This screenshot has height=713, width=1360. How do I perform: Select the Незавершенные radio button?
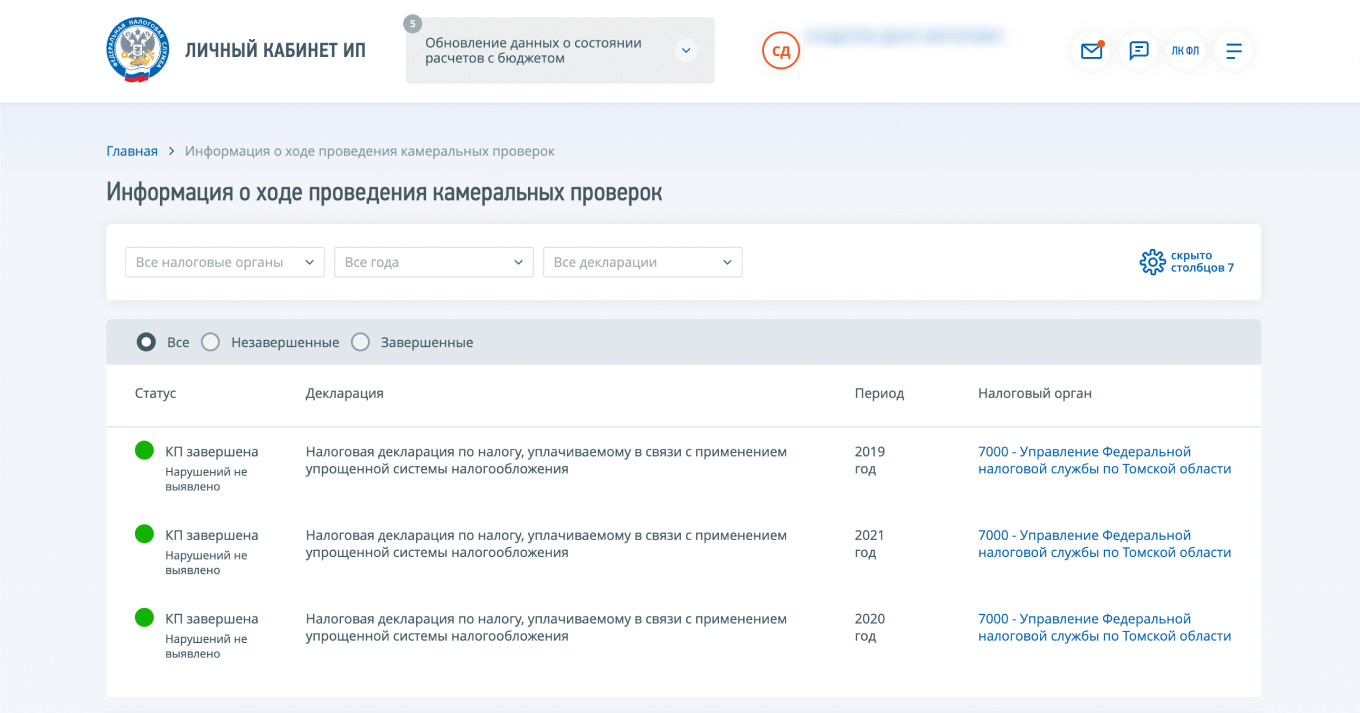tap(210, 341)
